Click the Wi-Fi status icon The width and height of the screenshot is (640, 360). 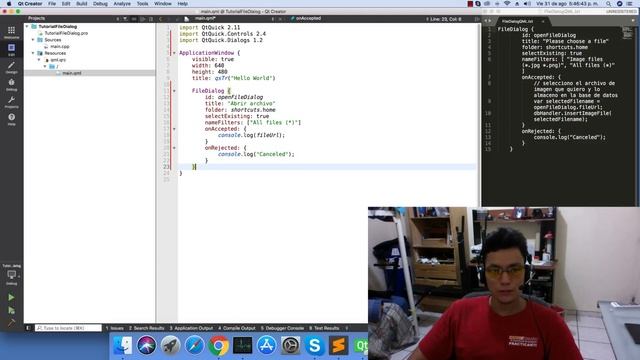pos(507,4)
